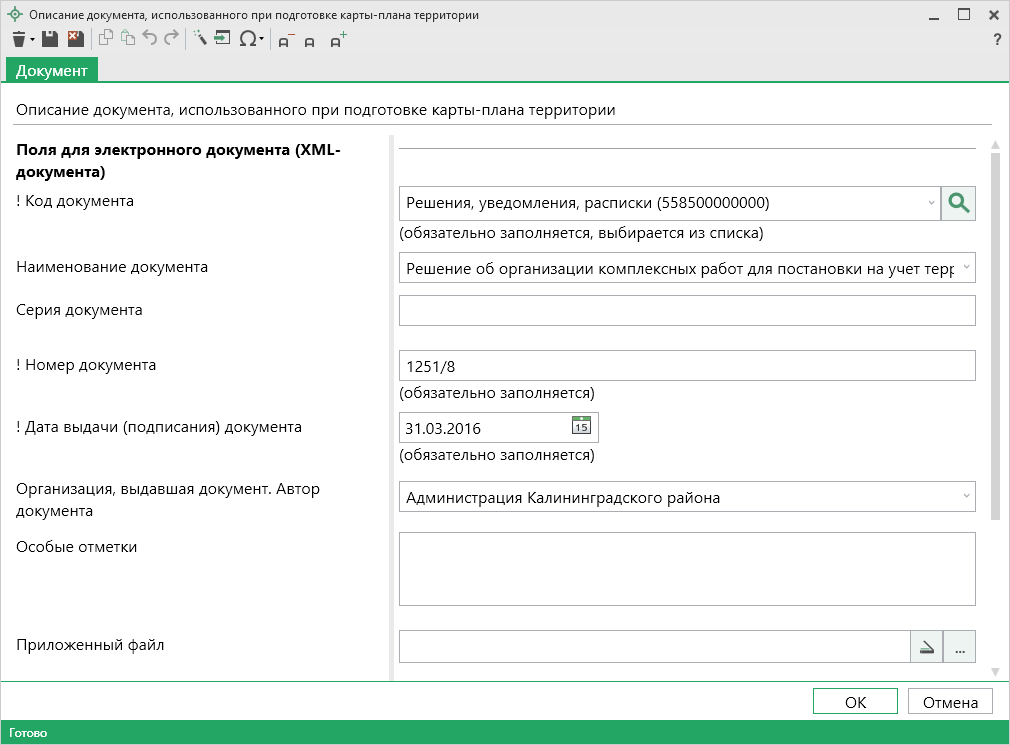1010x745 pixels.
Task: Expand the Наименование документа dropdown
Action: point(966,268)
